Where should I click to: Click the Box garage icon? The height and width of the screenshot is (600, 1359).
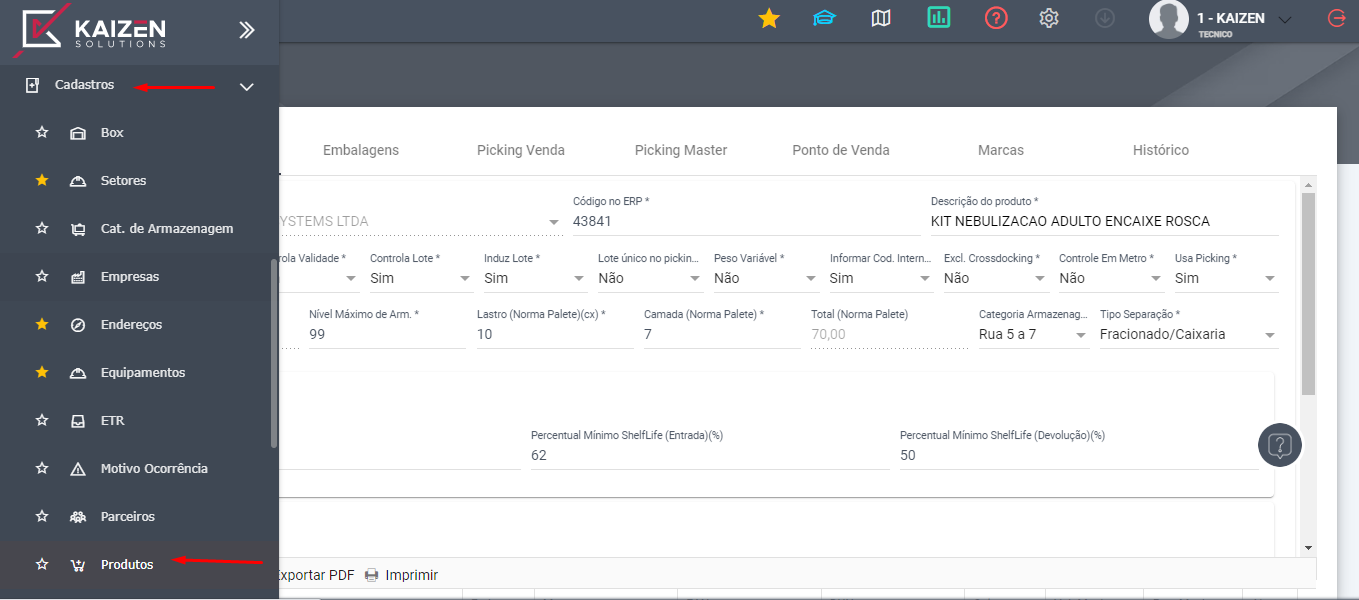[78, 133]
